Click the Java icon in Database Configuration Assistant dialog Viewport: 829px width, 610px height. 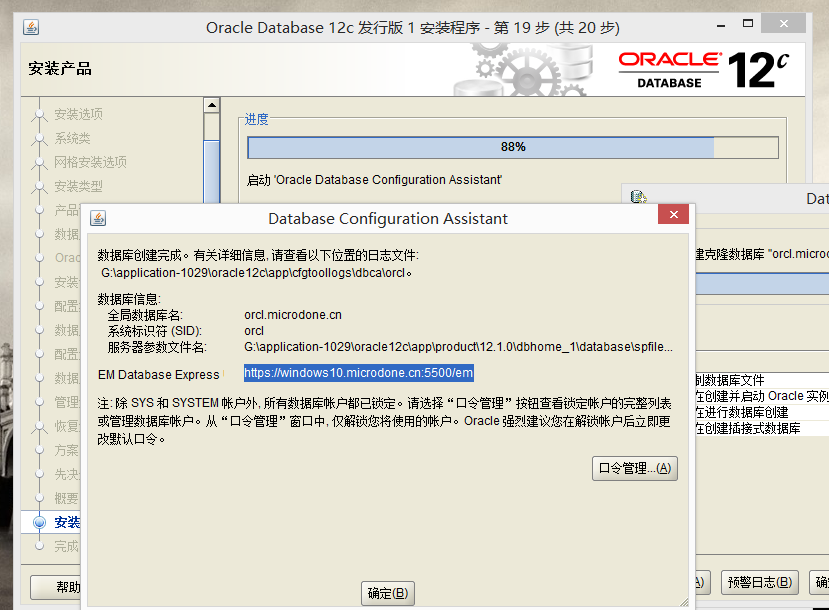[98, 218]
